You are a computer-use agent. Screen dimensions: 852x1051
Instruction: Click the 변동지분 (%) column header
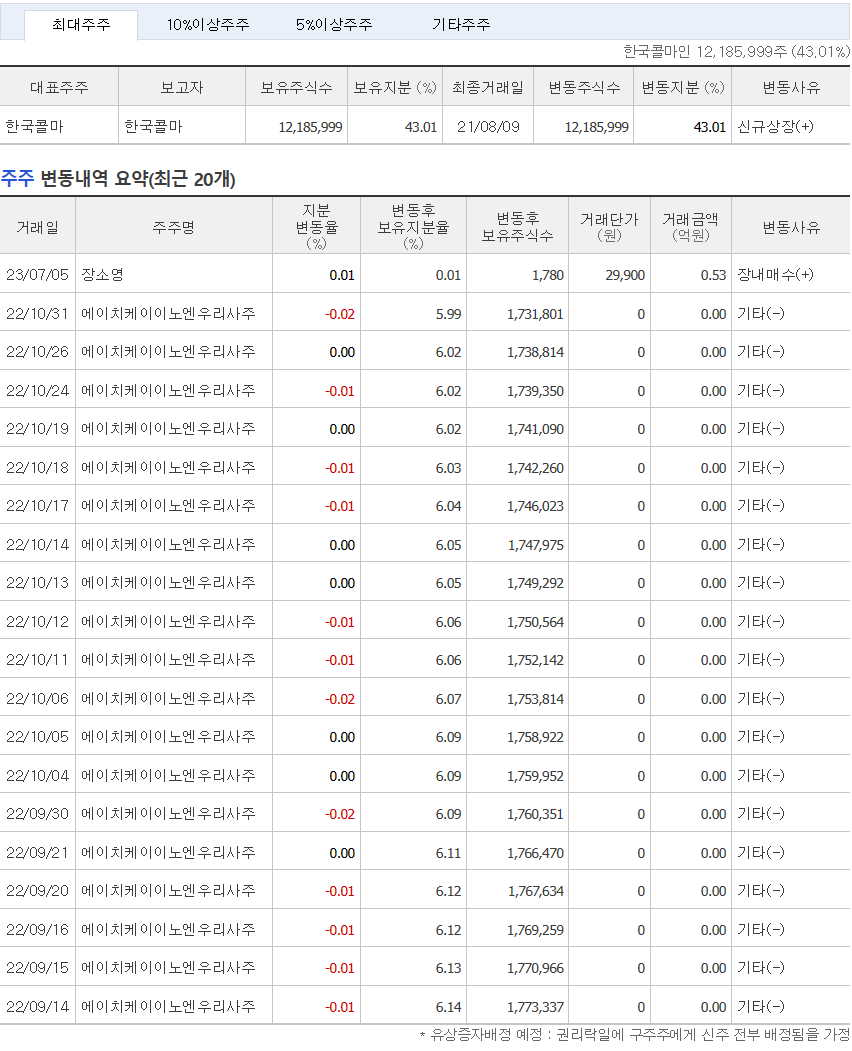pos(682,87)
